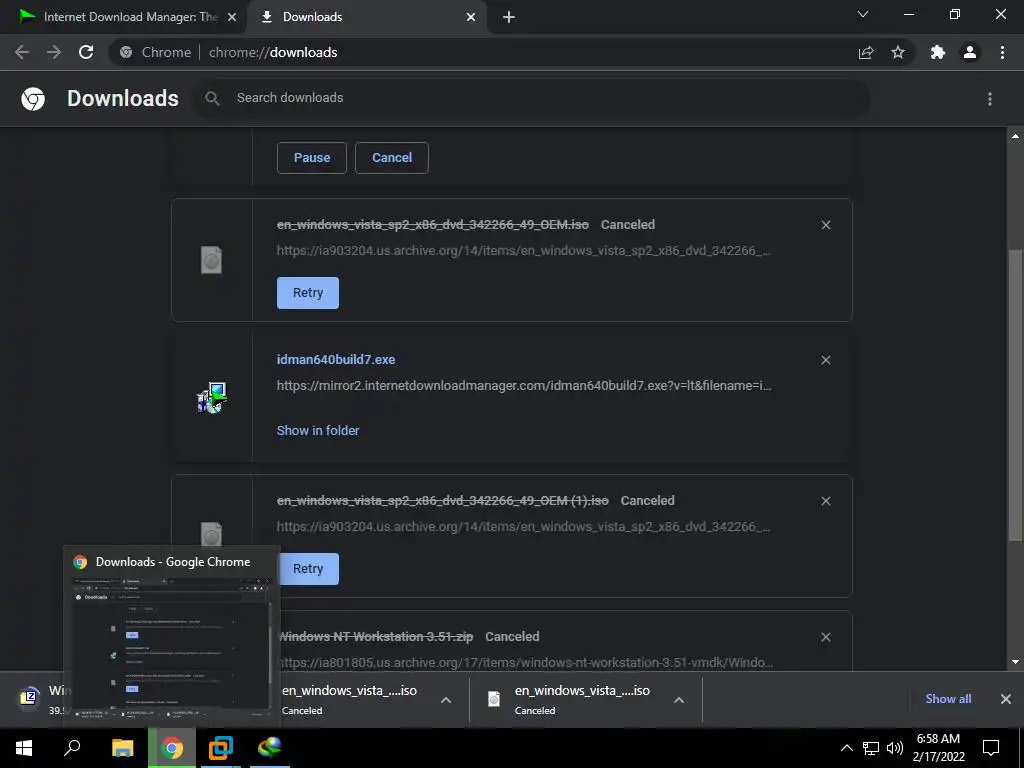Retry en_windows_vista OEM.iso download

click(308, 293)
